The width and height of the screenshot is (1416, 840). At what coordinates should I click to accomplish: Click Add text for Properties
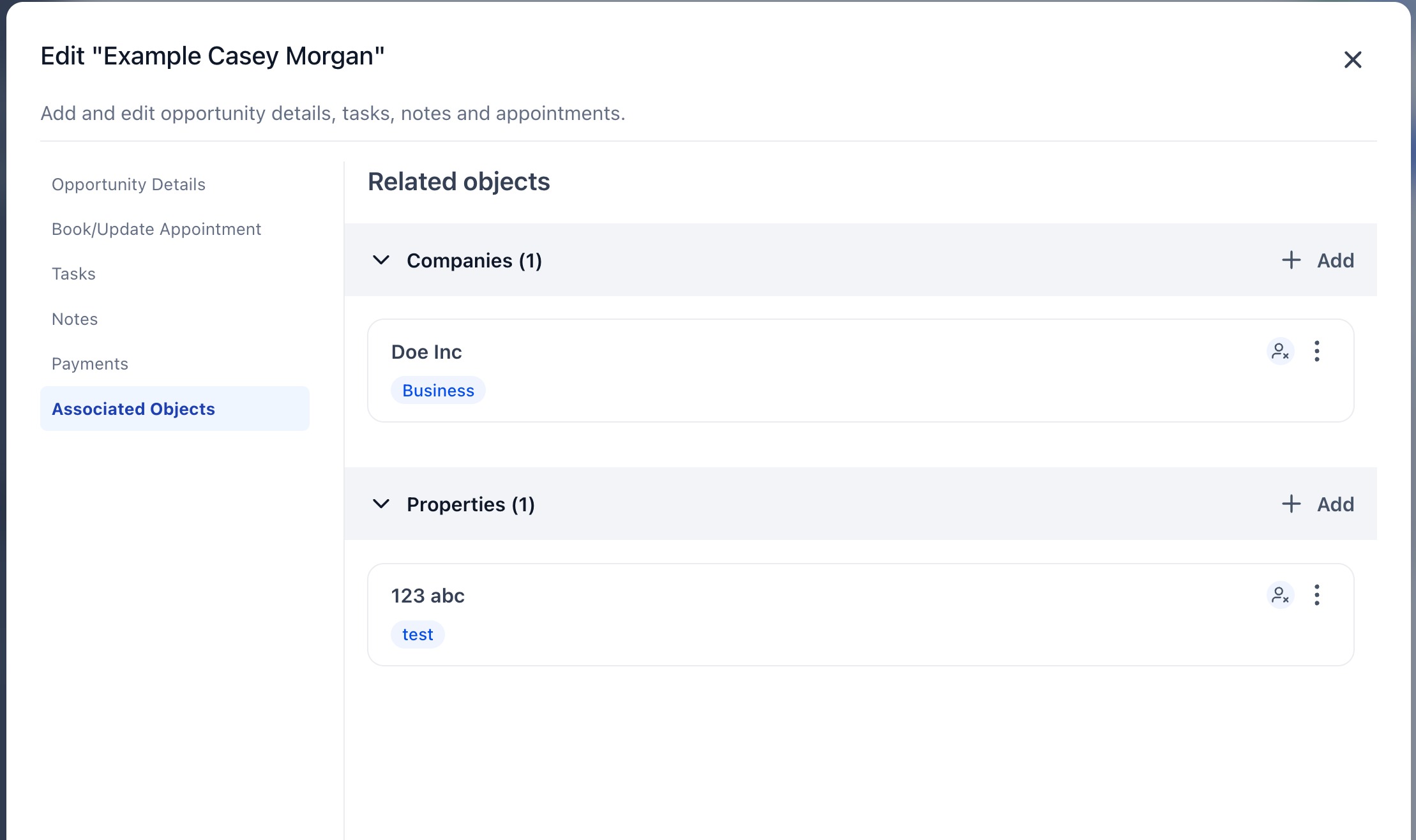click(1336, 504)
